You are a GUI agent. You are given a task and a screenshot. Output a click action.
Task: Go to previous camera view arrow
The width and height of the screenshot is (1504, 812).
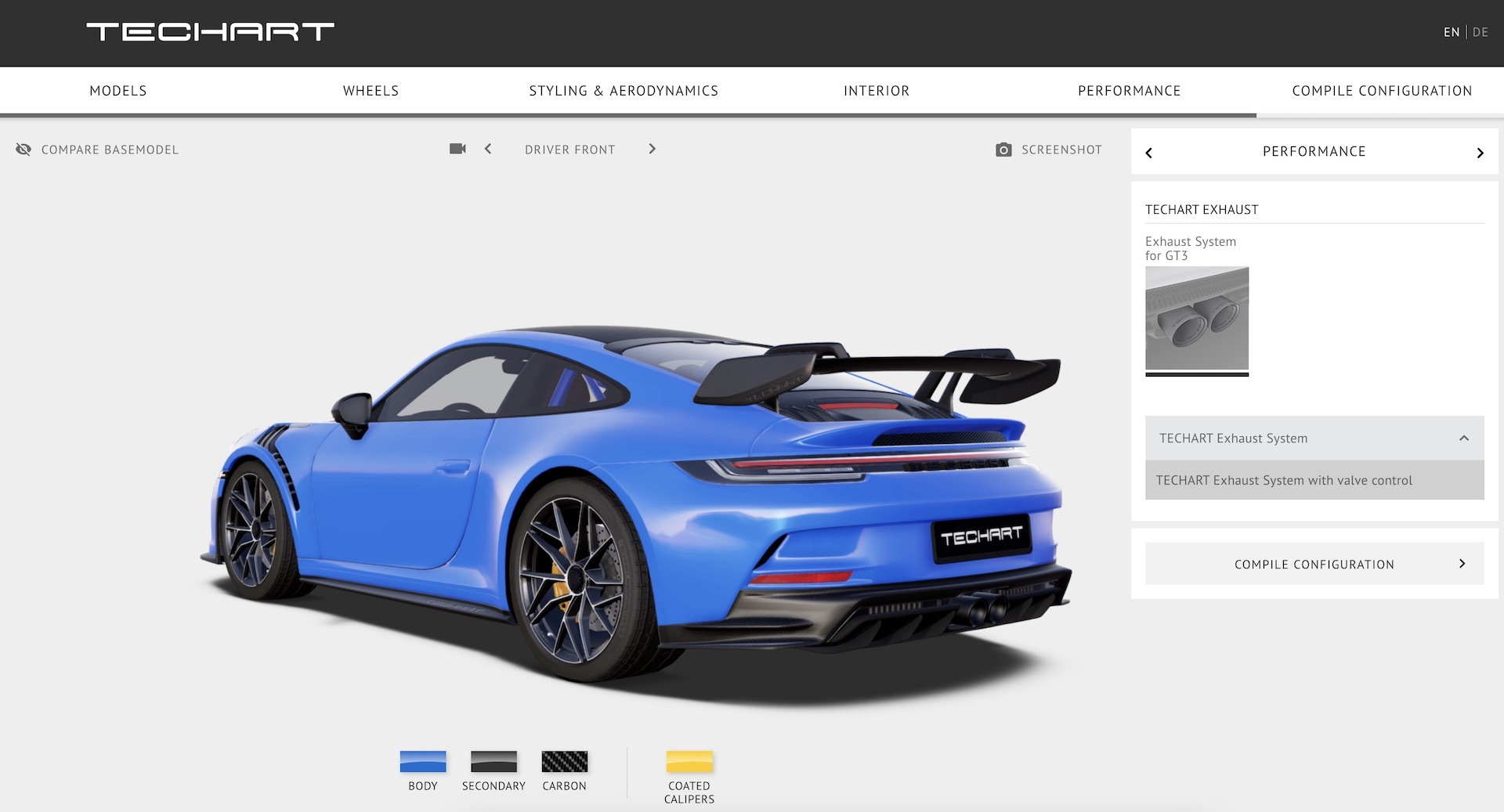[488, 149]
